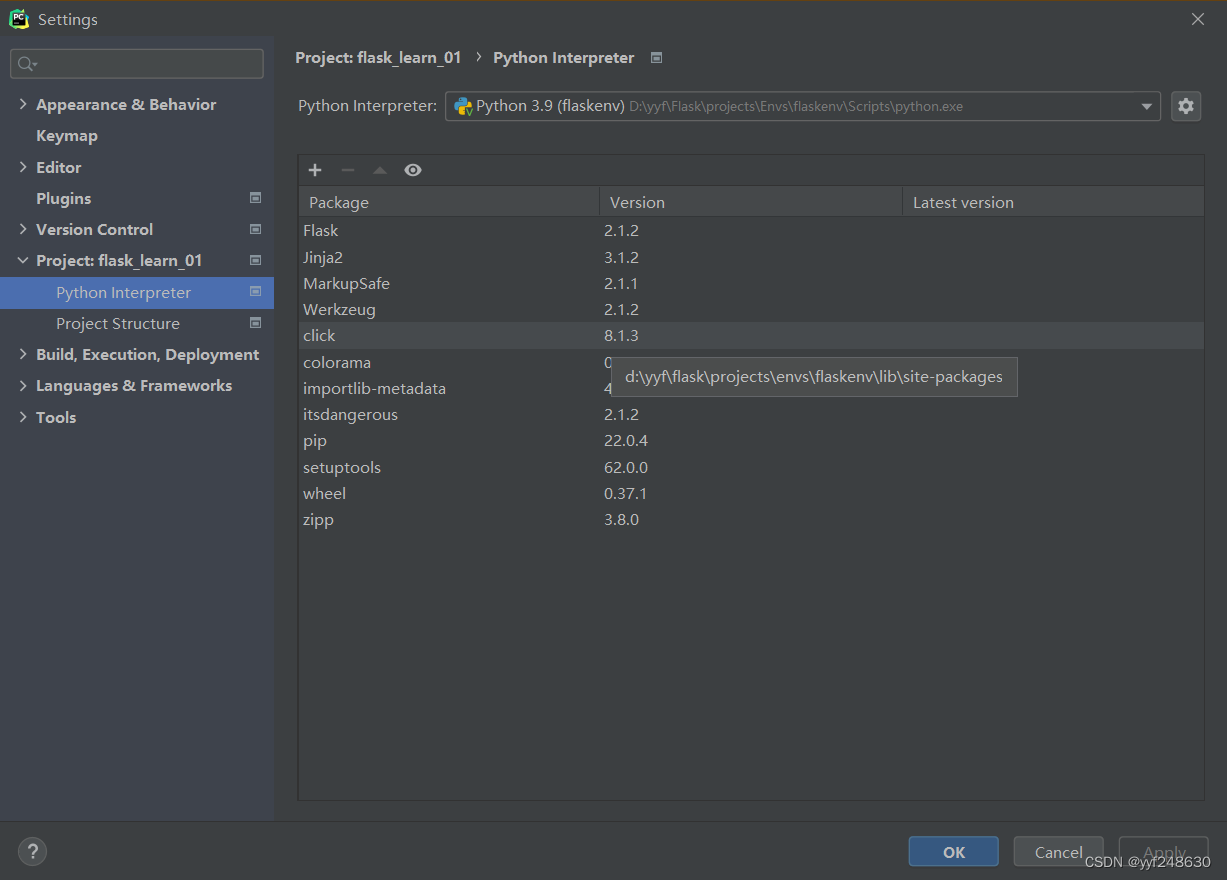
Task: Click the add package plus icon
Action: coord(315,170)
